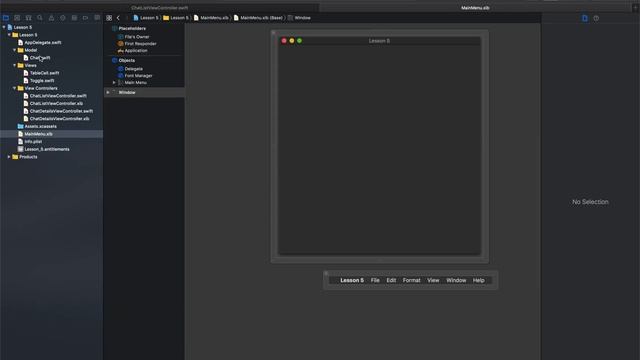Screen dimensions: 640x360
Task: Click MainMenu.xib in the jump bar
Action: tap(211, 18)
